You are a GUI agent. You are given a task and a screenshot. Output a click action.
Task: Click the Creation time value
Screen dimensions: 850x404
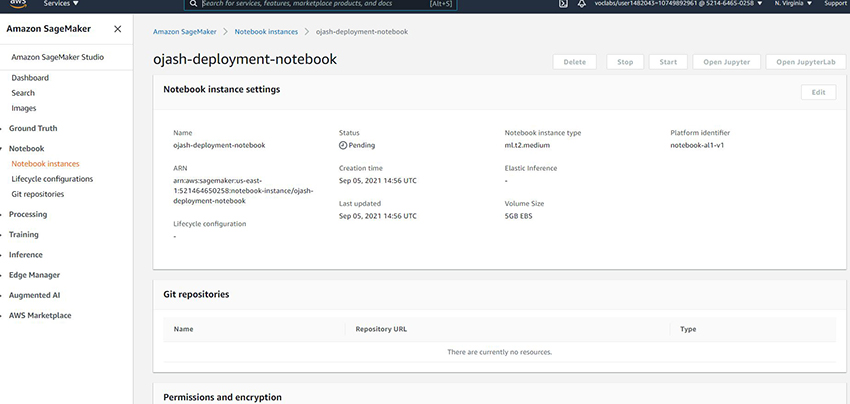378,181
